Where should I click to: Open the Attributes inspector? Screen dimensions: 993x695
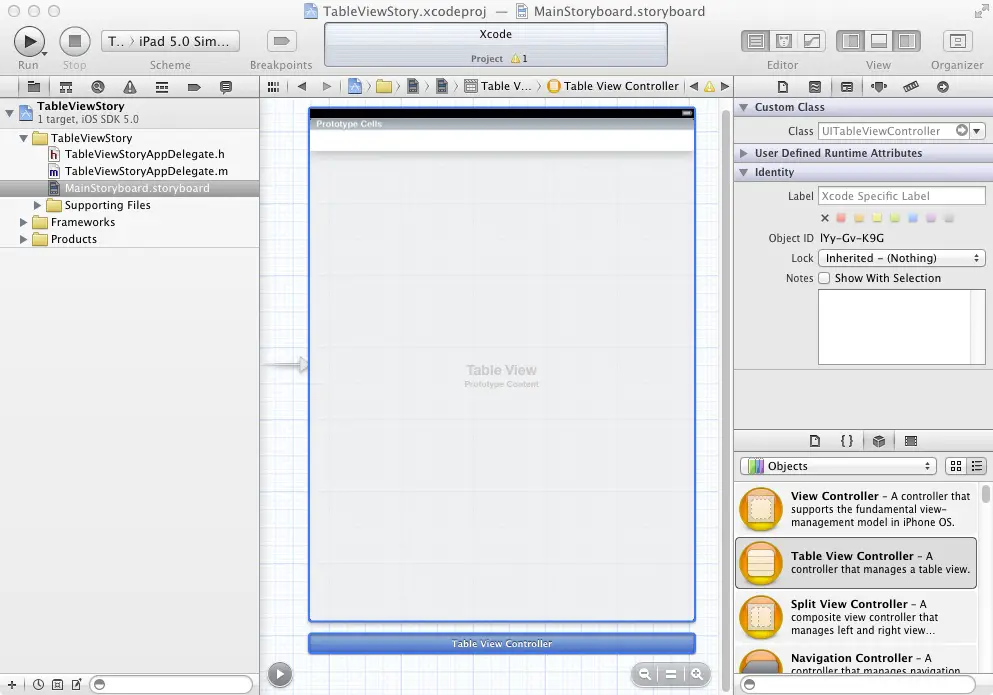coord(878,87)
